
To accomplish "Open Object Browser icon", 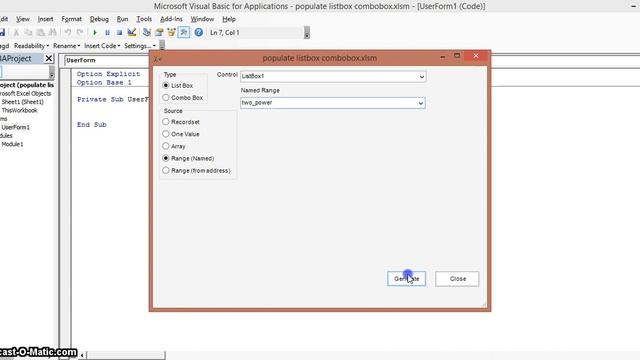I will point(171,32).
